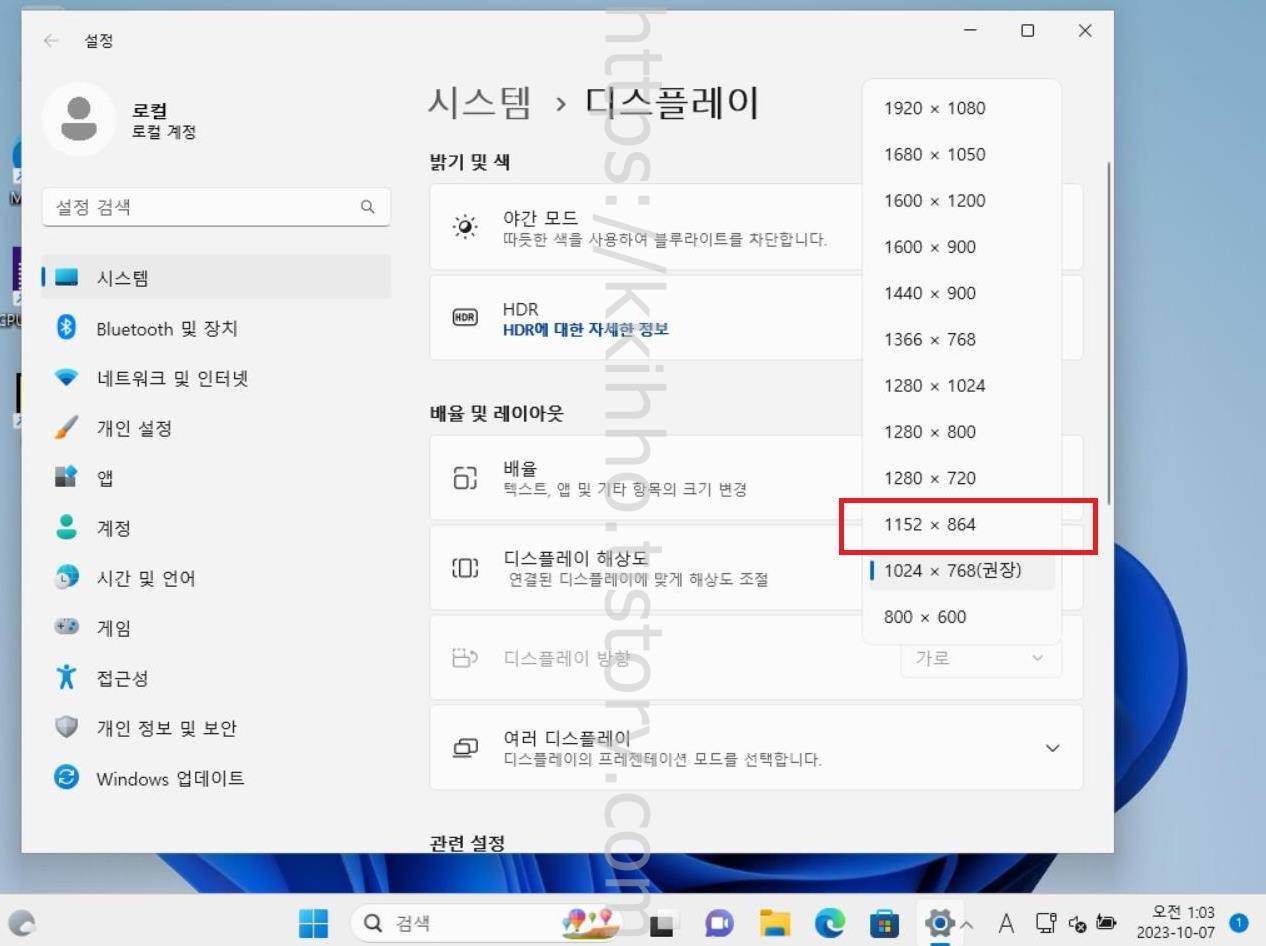Open the notification badge showing 1
The height and width of the screenshot is (946, 1266).
point(1239,922)
